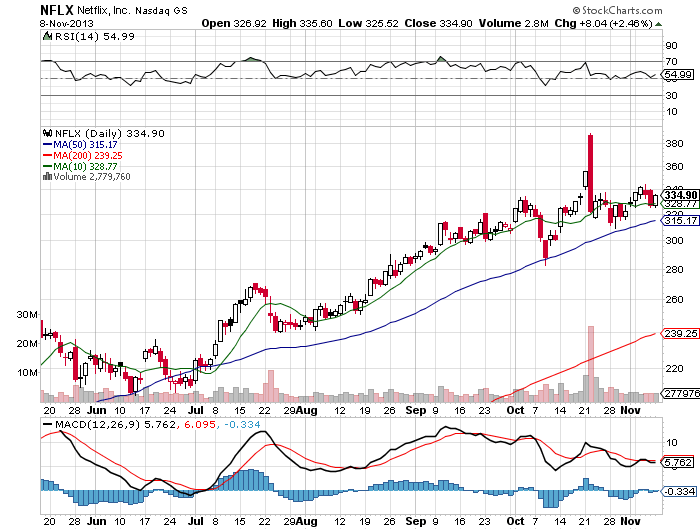Click the Jul label on price chart axis
The height and width of the screenshot is (530, 700).
(196, 410)
